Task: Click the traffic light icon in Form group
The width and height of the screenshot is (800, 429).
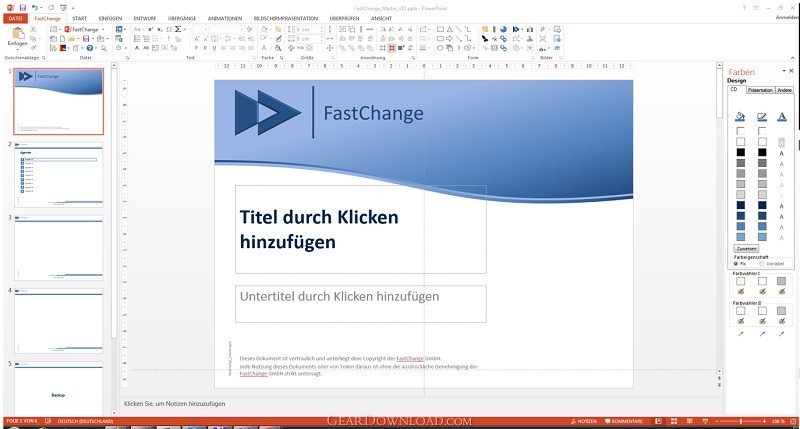Action: pos(494,30)
